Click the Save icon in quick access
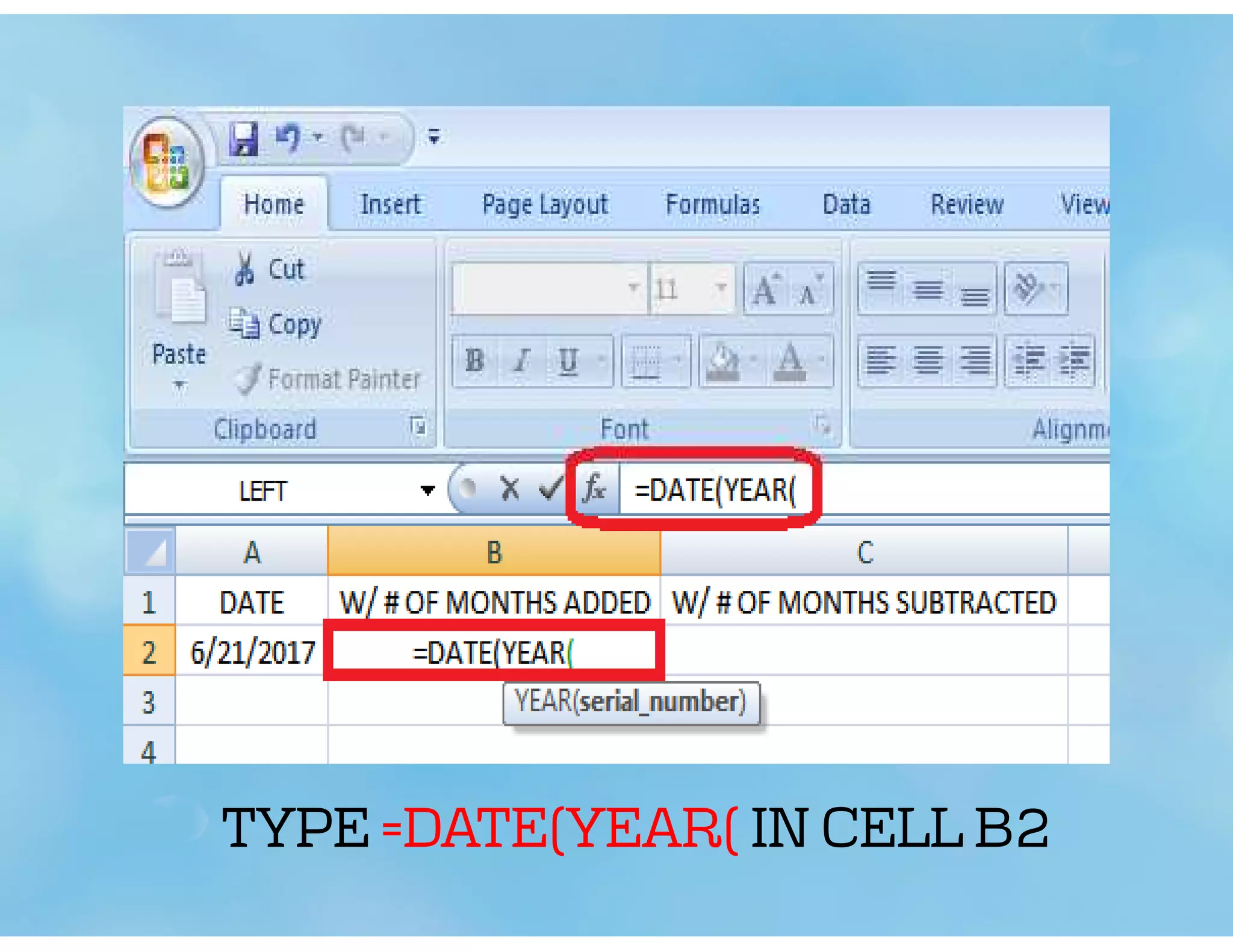Screen dimensions: 1233x952 point(244,138)
